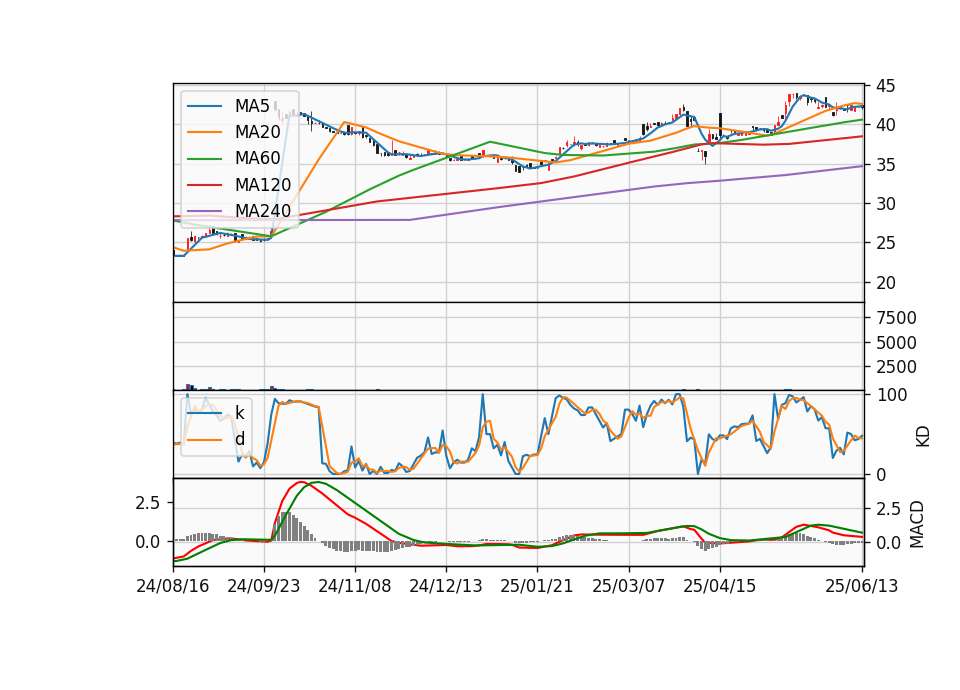Screen dimensions: 960x690
Task: Click the price axis value 35
Action: (885, 165)
